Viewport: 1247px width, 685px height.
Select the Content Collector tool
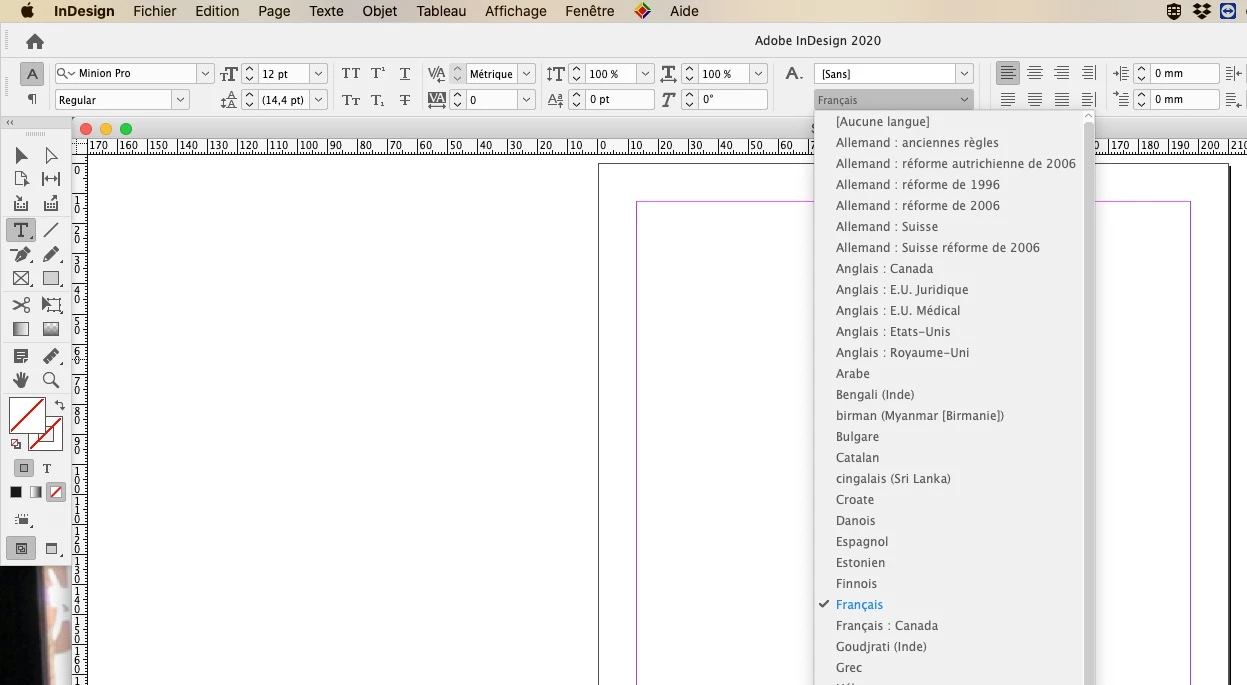(21, 204)
